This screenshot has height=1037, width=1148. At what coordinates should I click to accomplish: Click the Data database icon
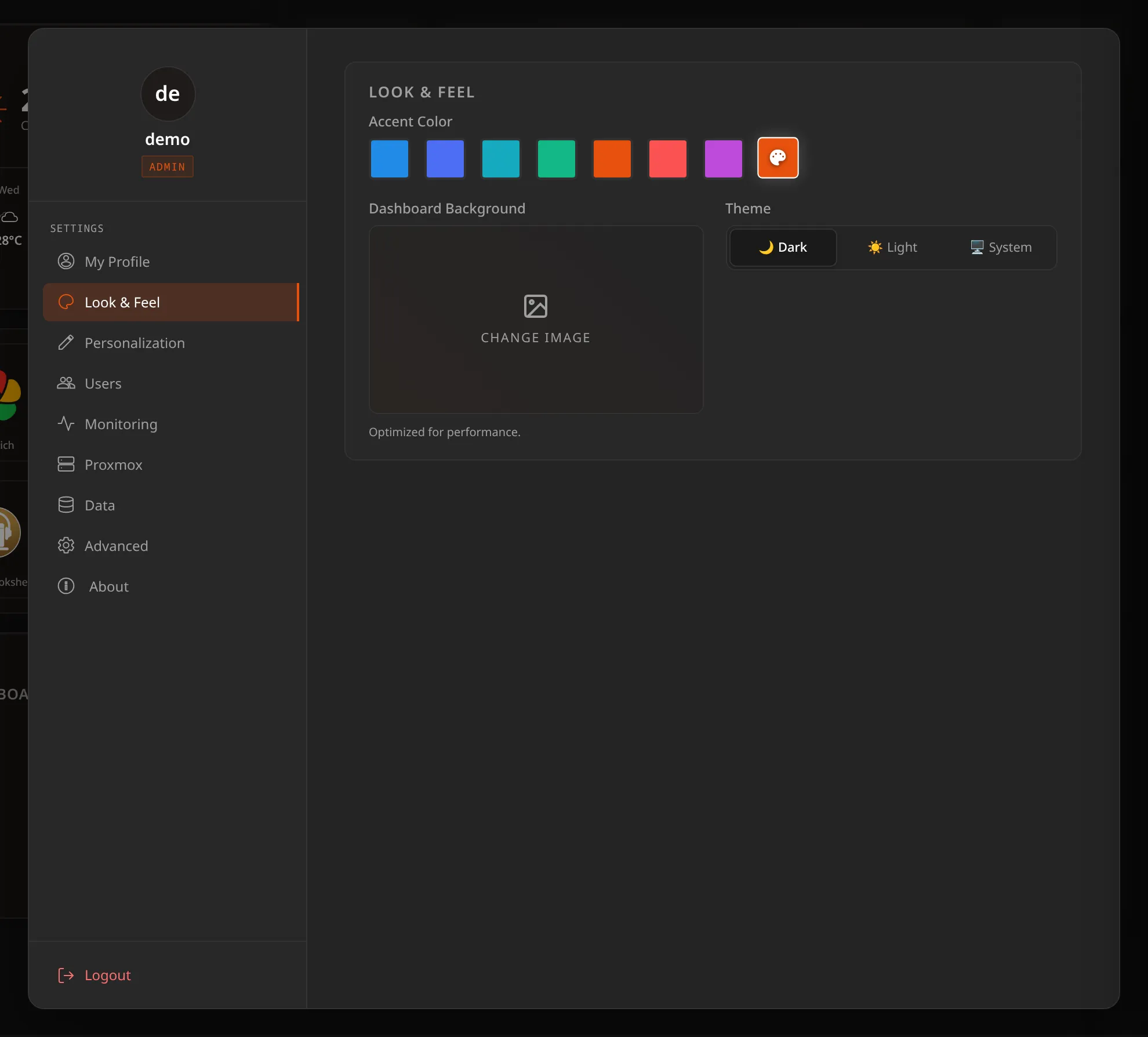[66, 505]
